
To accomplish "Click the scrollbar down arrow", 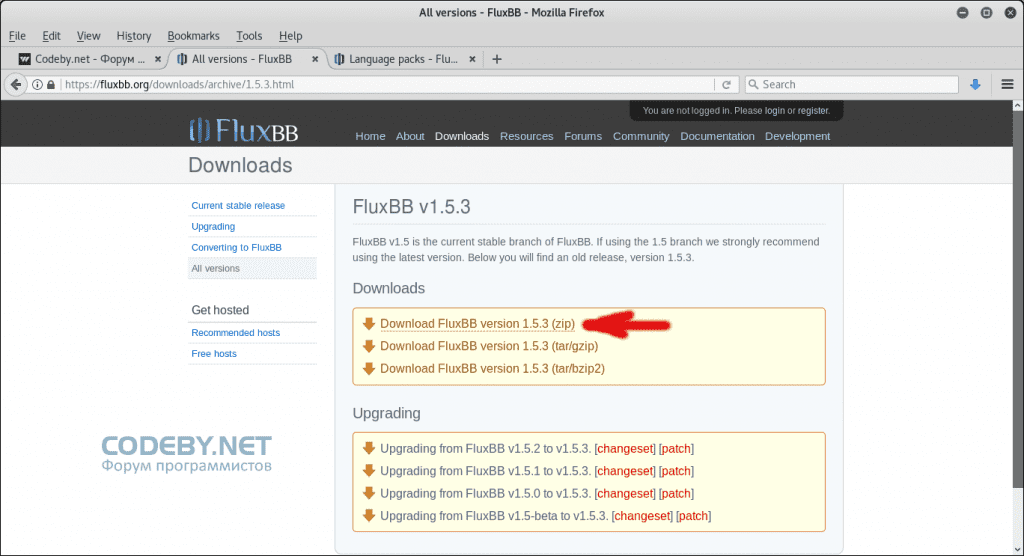I will pos(1017,549).
